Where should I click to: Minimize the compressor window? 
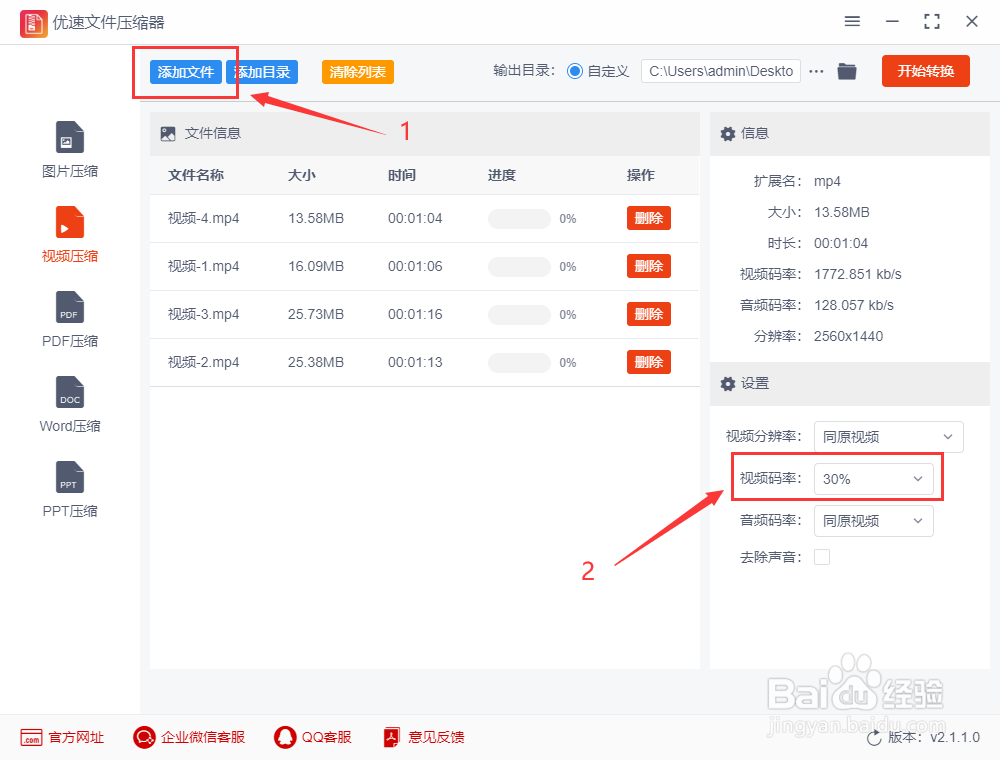tap(892, 22)
